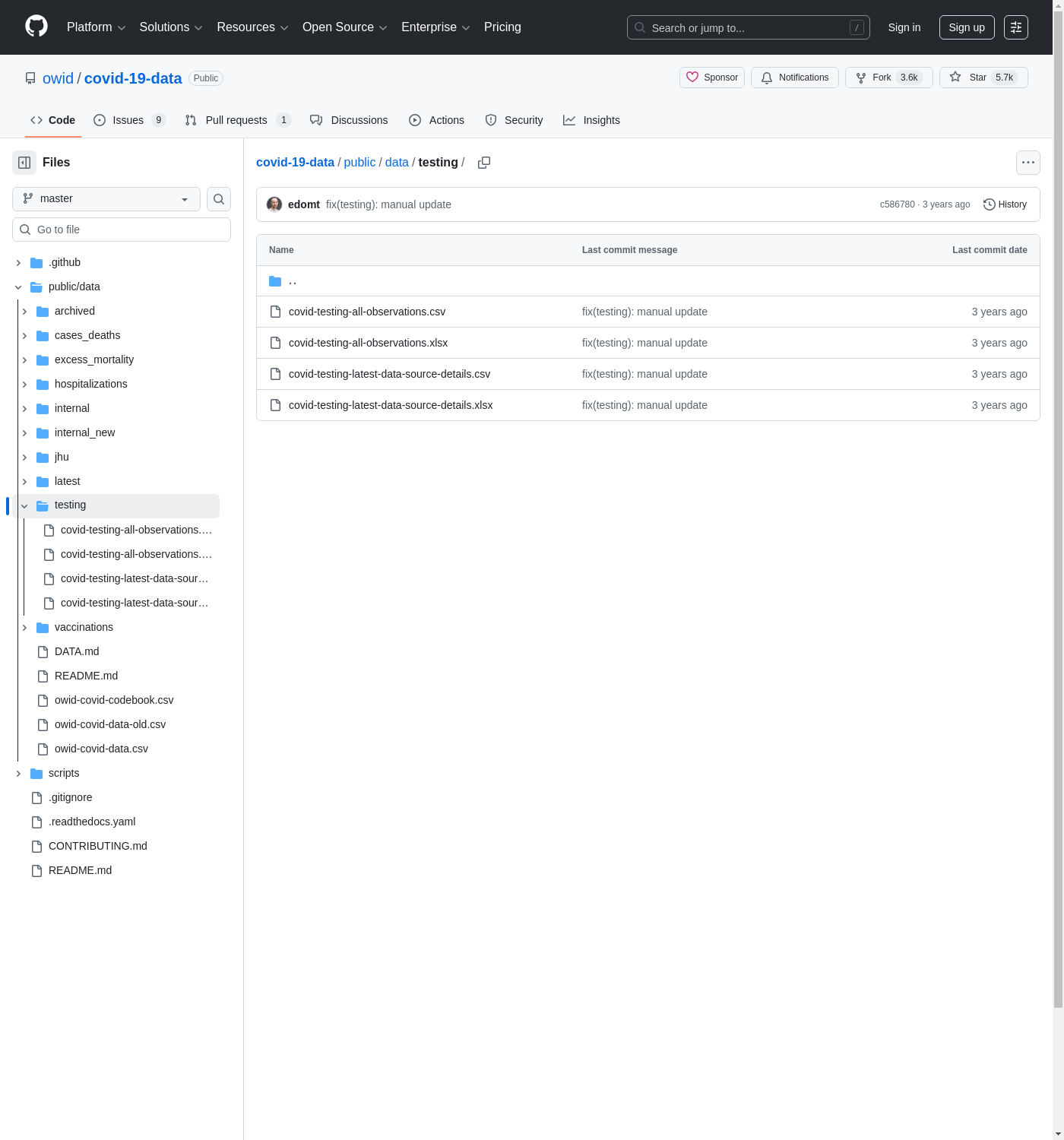Click the page vertical scrollbar
The image size is (1064, 1140).
click(x=1058, y=532)
